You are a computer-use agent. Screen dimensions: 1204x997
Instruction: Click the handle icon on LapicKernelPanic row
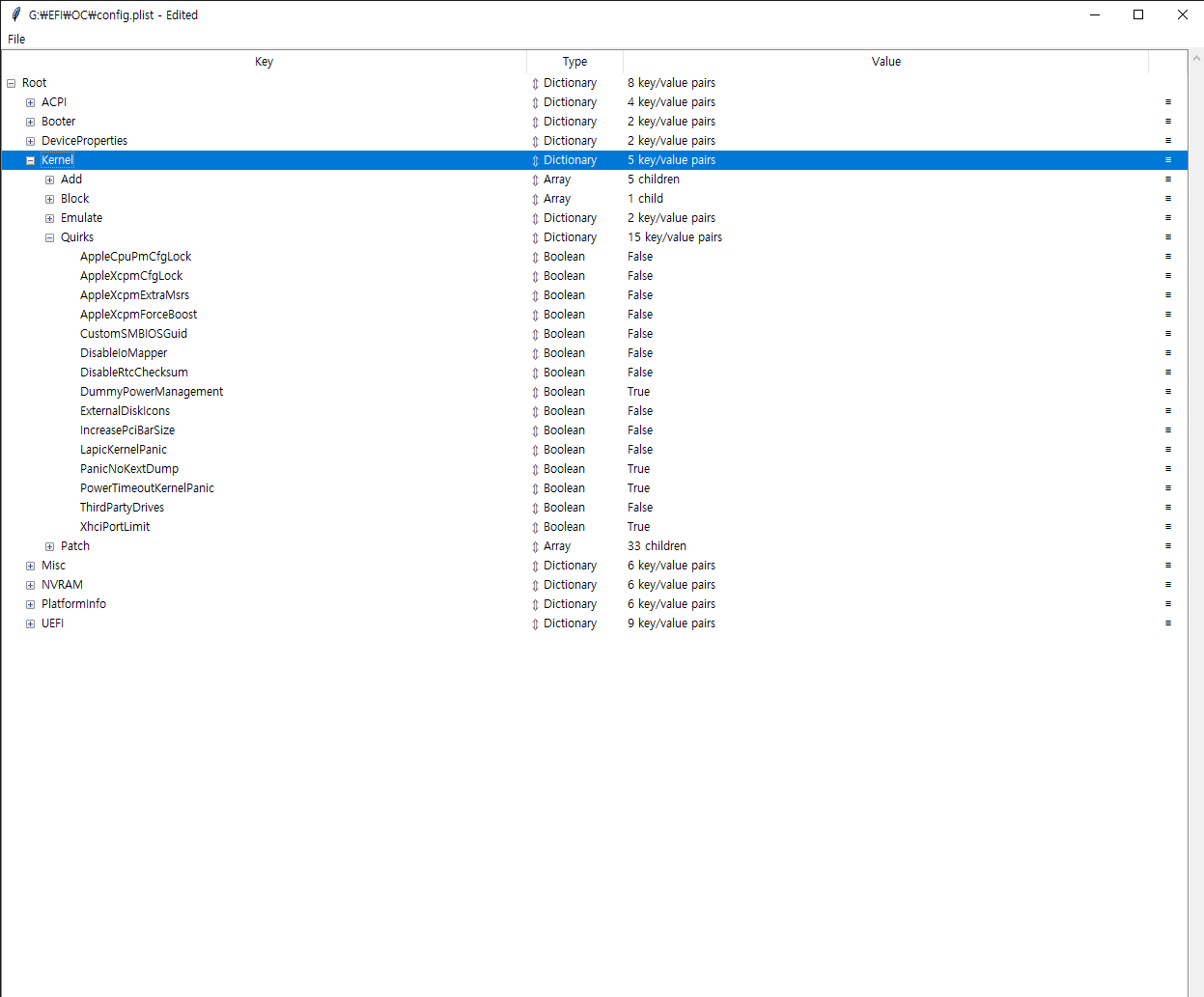pyautogui.click(x=1167, y=450)
